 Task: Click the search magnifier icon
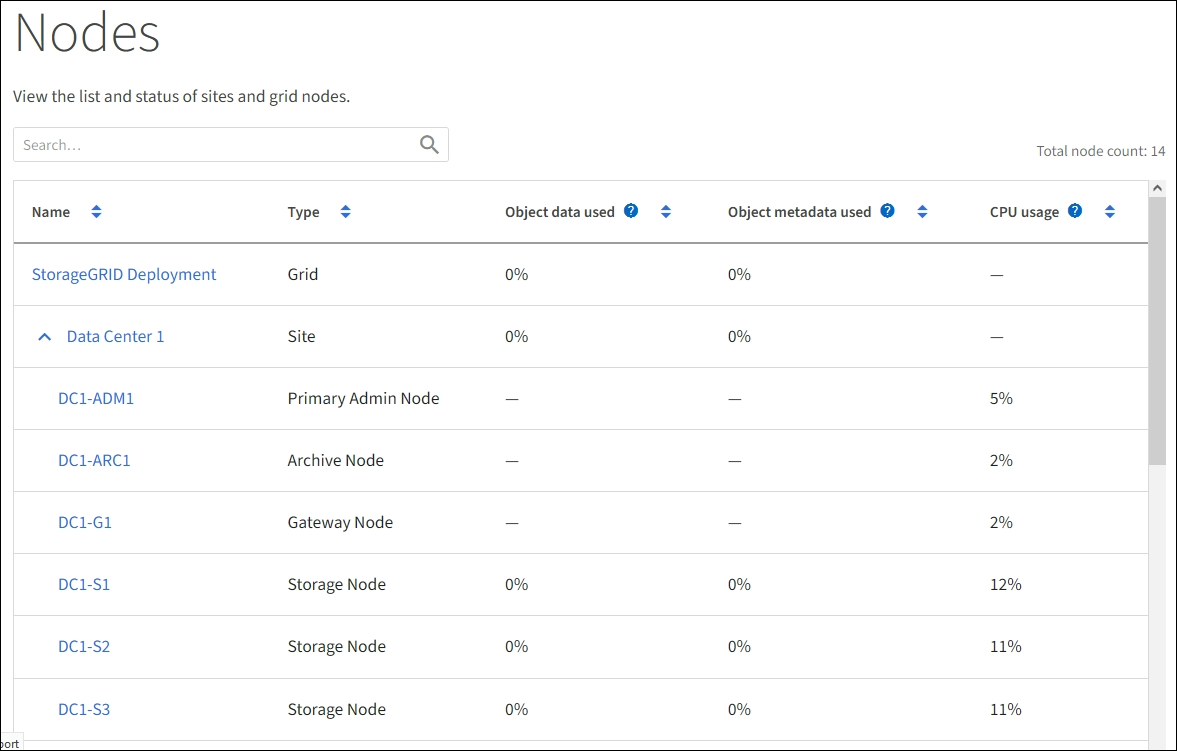coord(429,145)
